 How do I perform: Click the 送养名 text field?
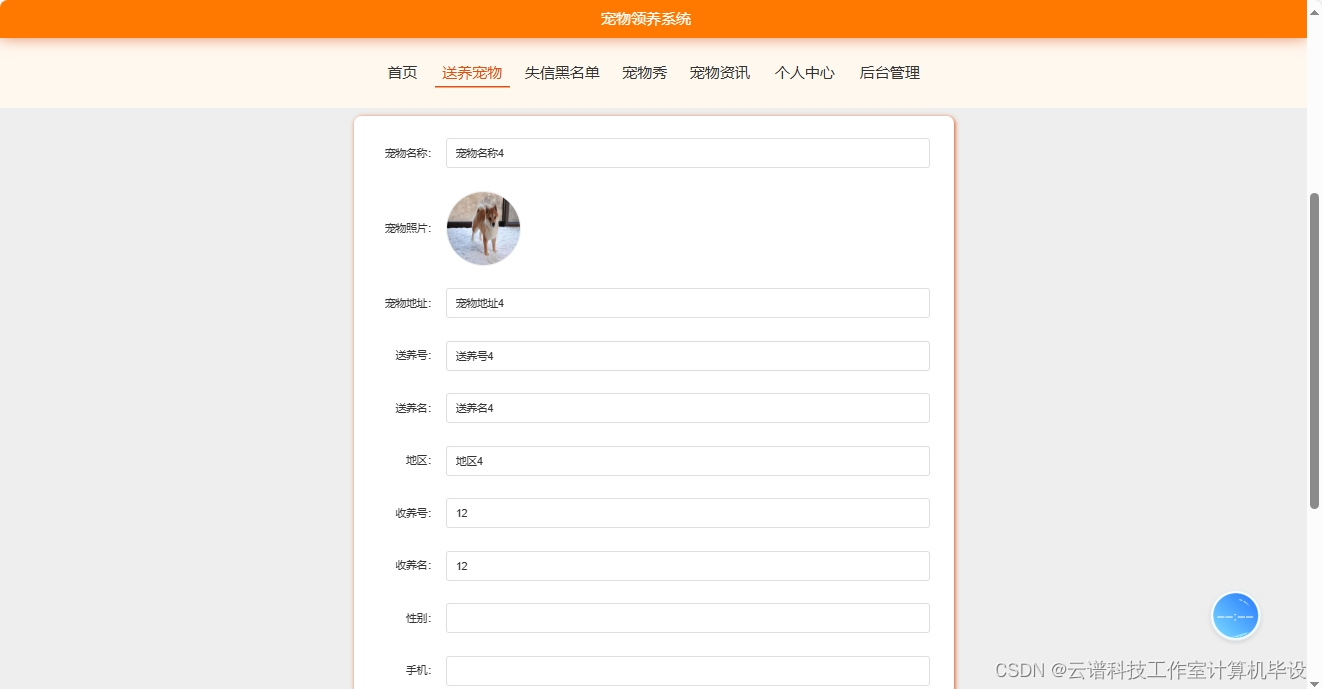click(687, 408)
